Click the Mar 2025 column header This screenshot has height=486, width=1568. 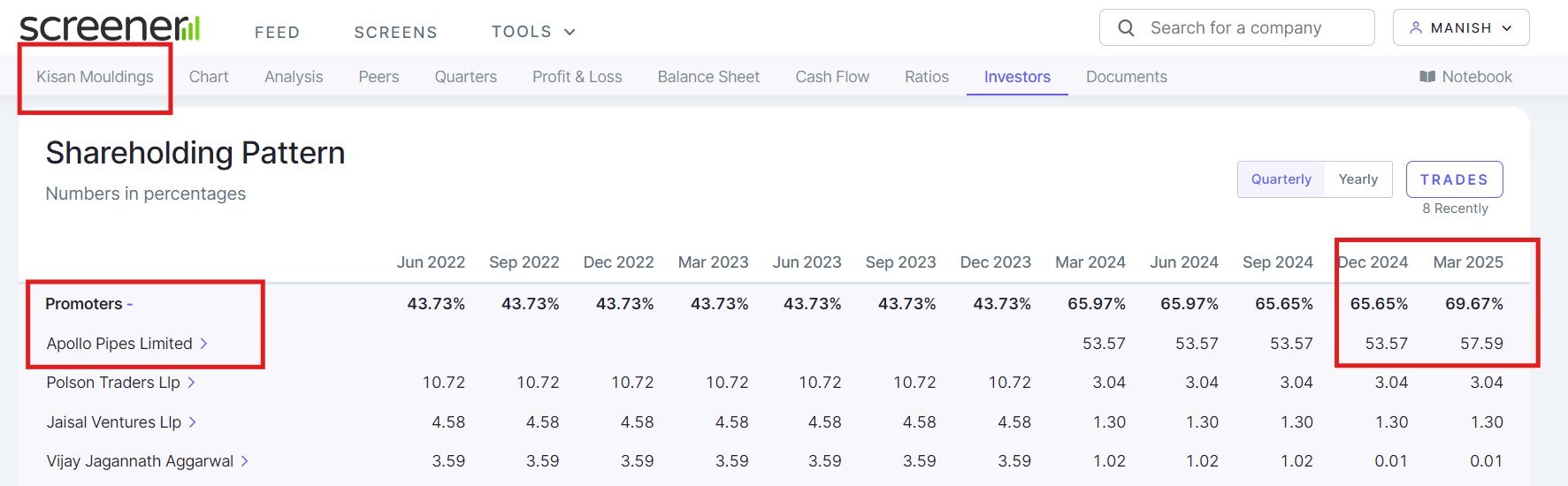1468,262
